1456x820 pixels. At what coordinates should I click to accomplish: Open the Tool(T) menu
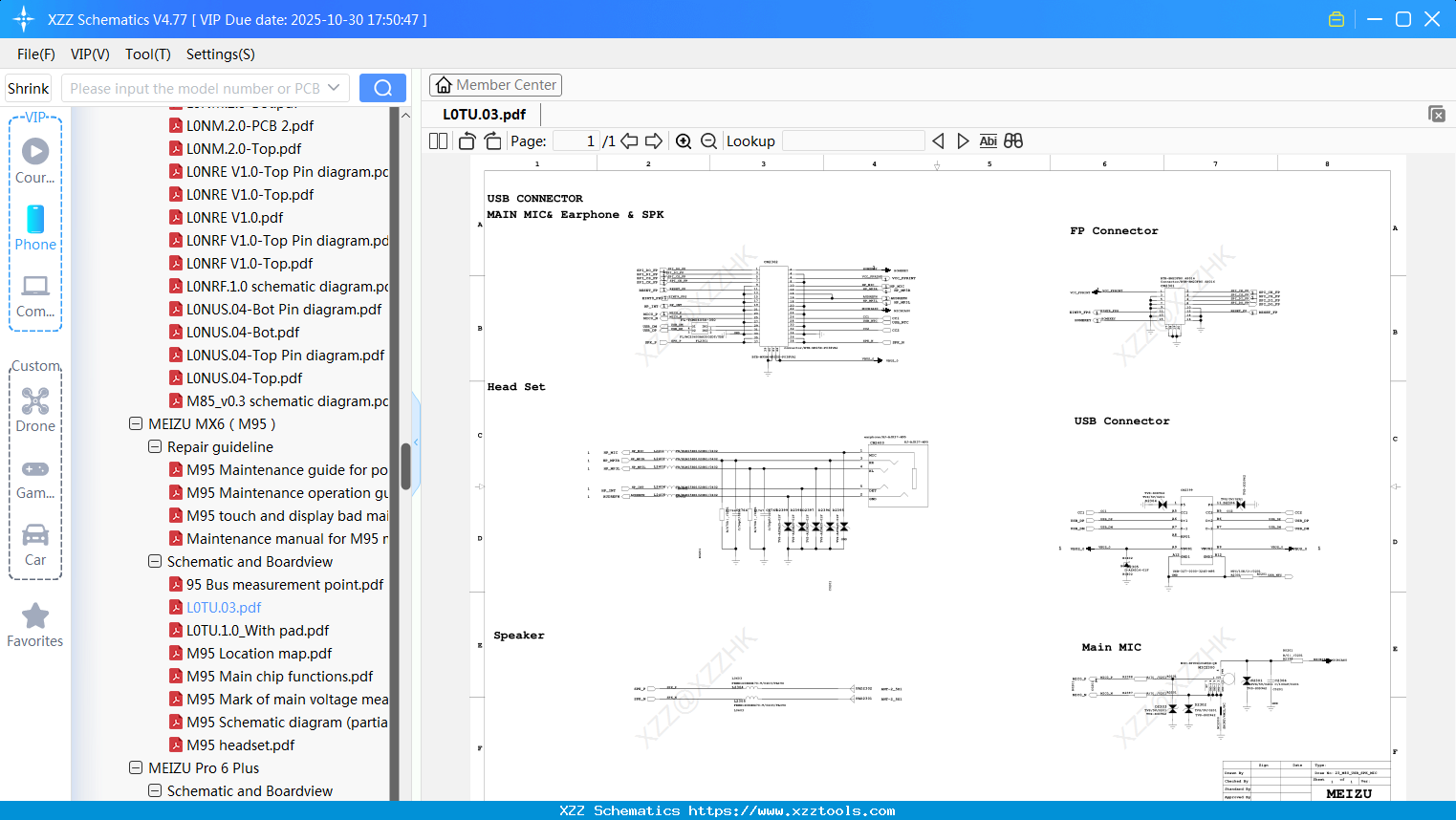pyautogui.click(x=148, y=54)
